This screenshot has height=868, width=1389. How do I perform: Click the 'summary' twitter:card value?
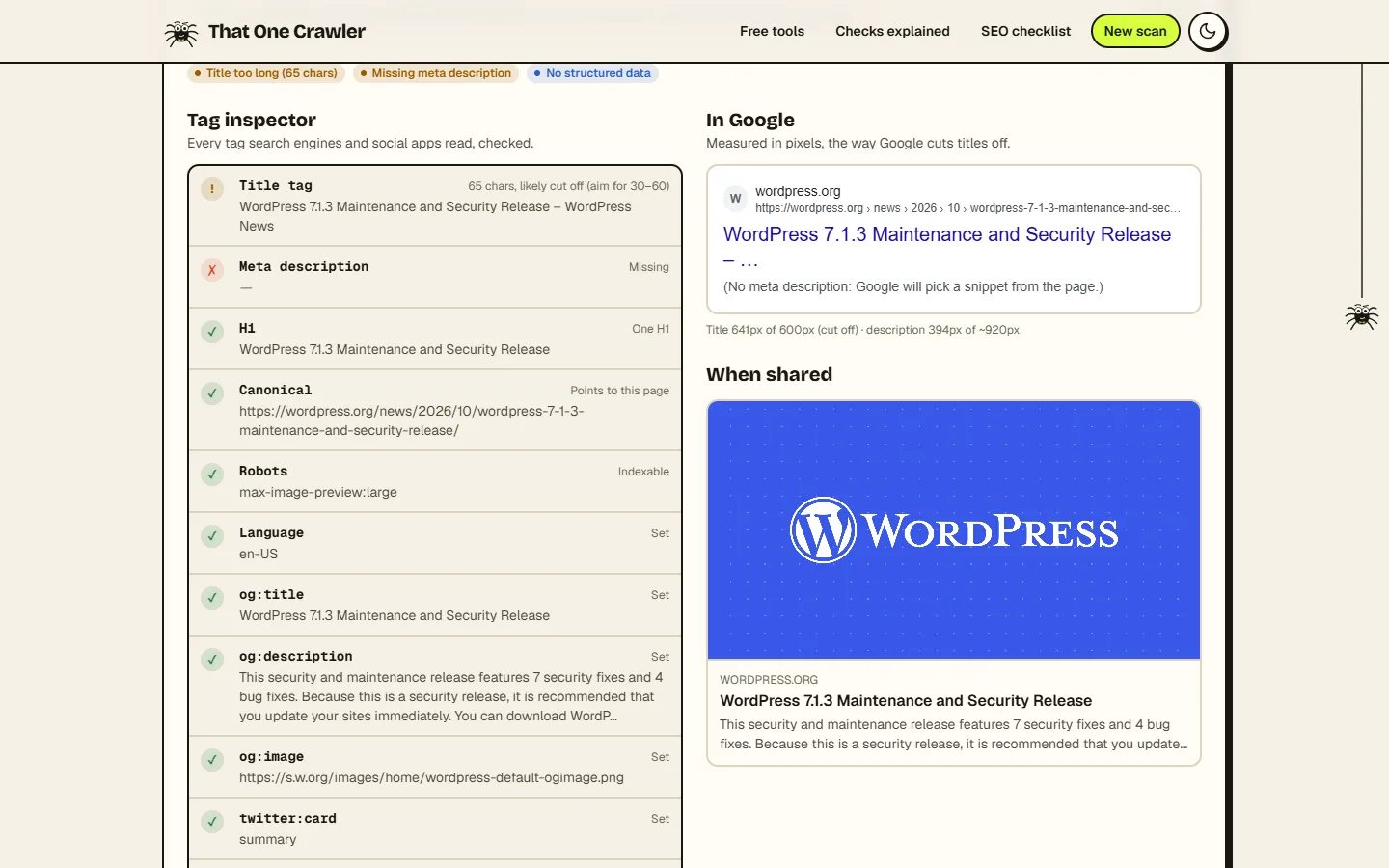[x=268, y=839]
